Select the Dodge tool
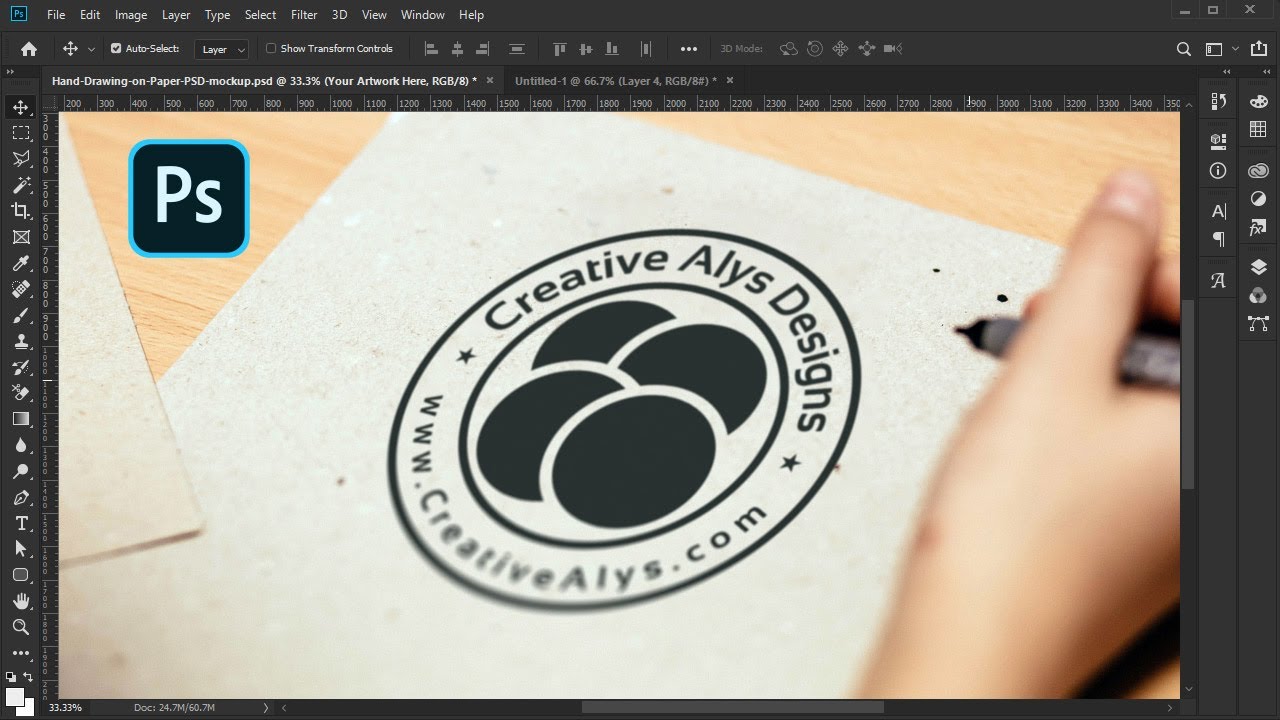Viewport: 1280px width, 720px height. coord(20,471)
